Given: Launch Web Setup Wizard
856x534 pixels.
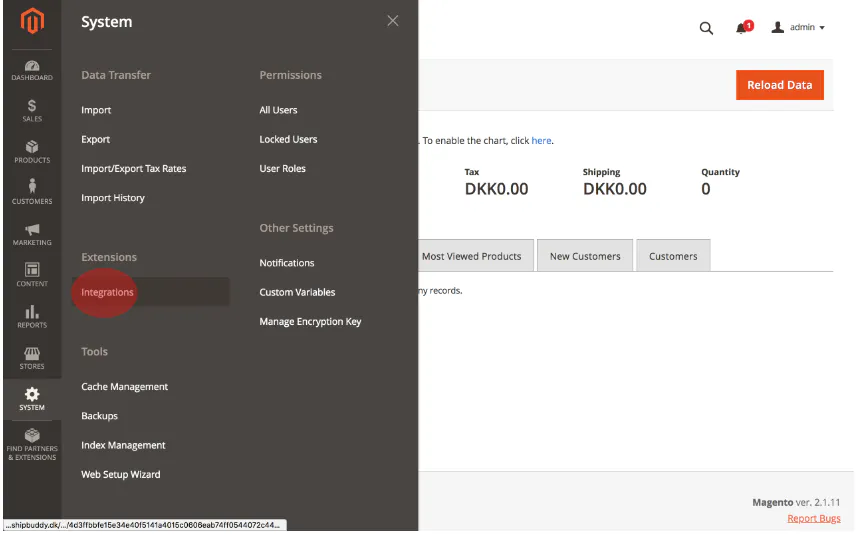Looking at the screenshot, I should [x=121, y=474].
